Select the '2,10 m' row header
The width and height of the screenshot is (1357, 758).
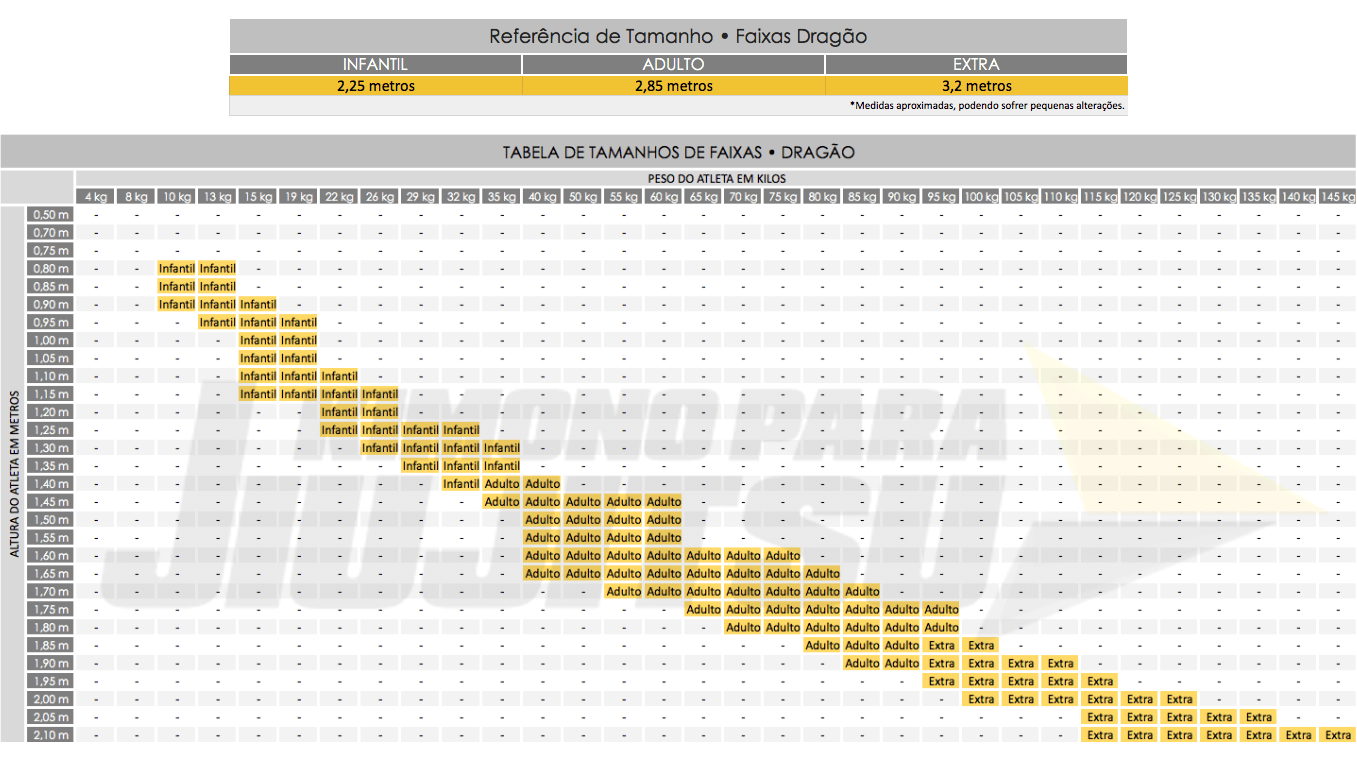pyautogui.click(x=50, y=736)
